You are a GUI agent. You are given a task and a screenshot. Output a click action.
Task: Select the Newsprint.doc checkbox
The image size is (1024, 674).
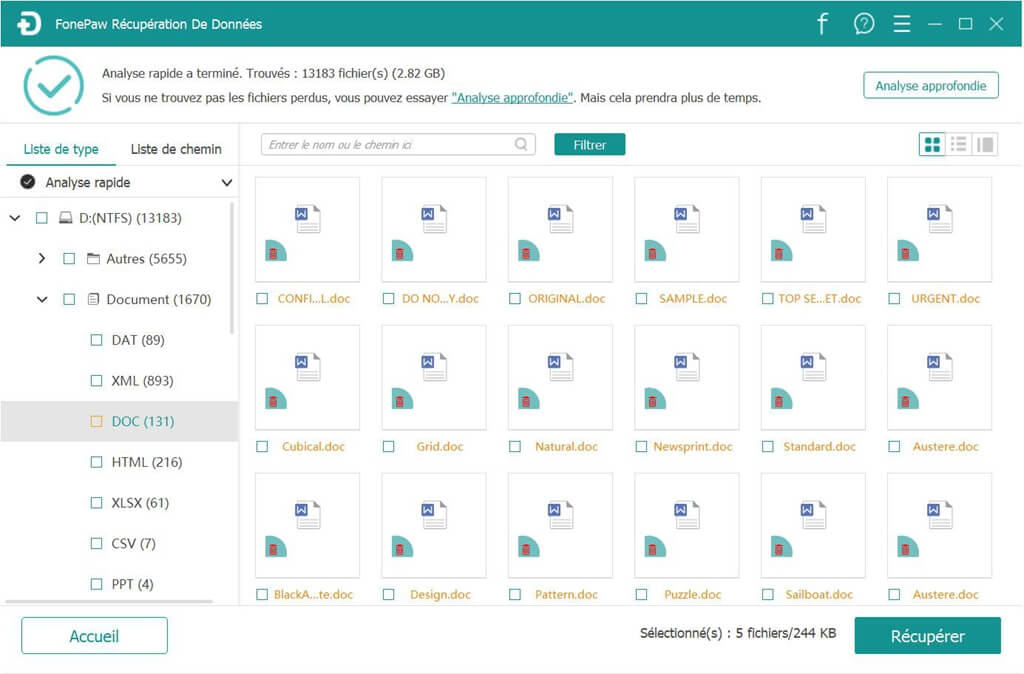pyautogui.click(x=641, y=447)
